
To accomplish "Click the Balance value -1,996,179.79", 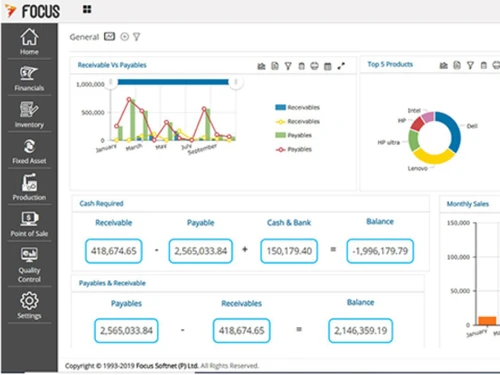I will click(380, 251).
